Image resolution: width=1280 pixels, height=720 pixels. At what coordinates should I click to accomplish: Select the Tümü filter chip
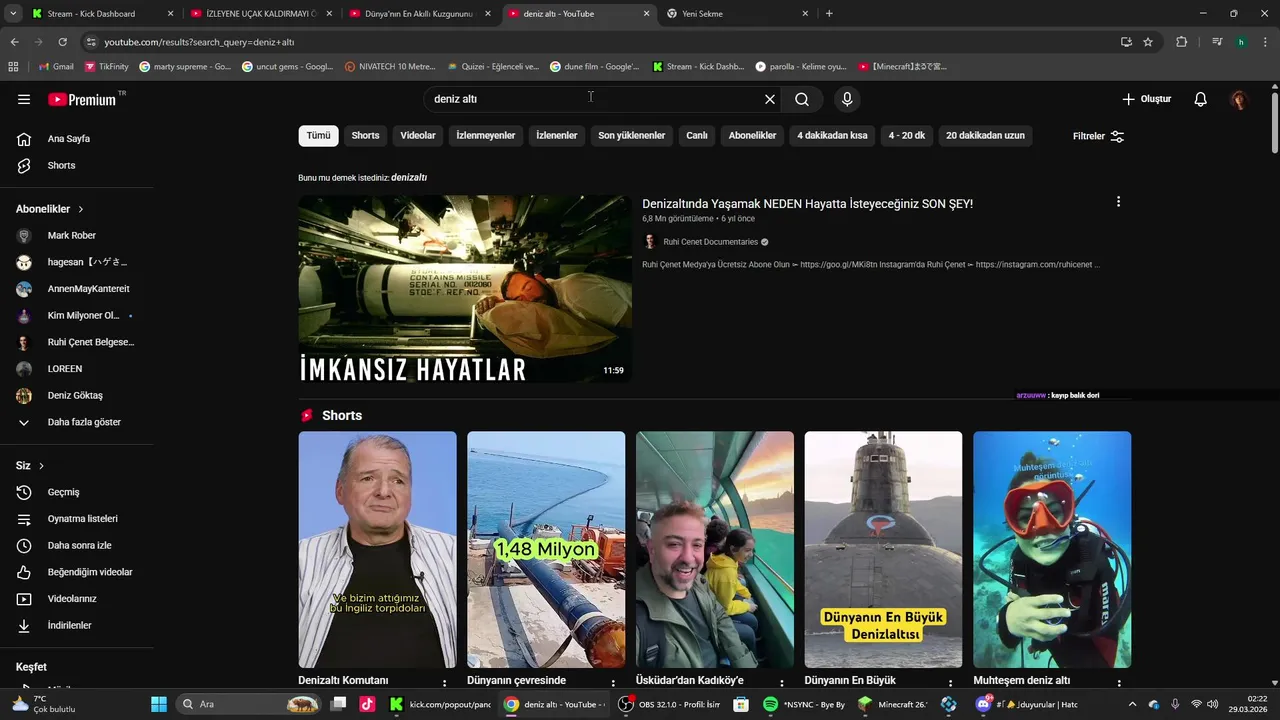318,136
